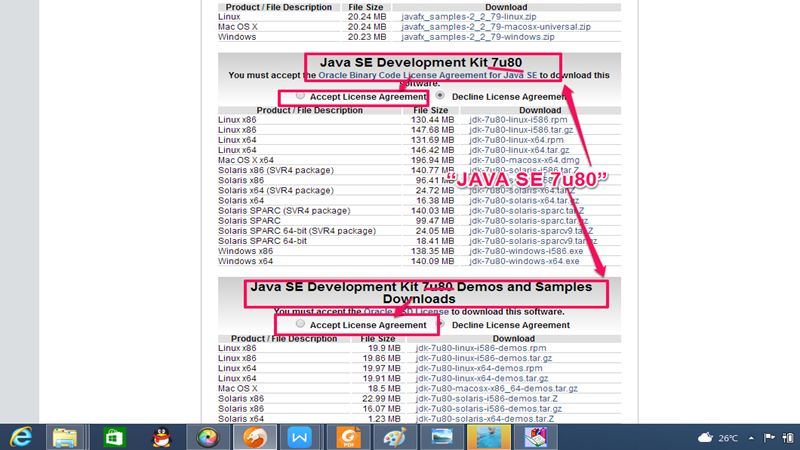This screenshot has height=450, width=800.
Task: Download javafx_samples-2_2_79-windows.zip
Action: (x=478, y=37)
